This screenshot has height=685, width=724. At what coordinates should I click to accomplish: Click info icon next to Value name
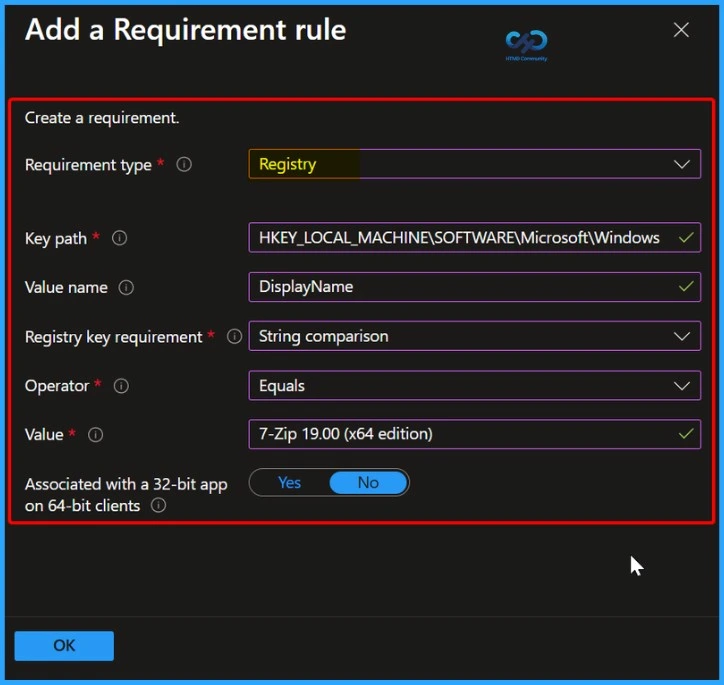tap(126, 288)
